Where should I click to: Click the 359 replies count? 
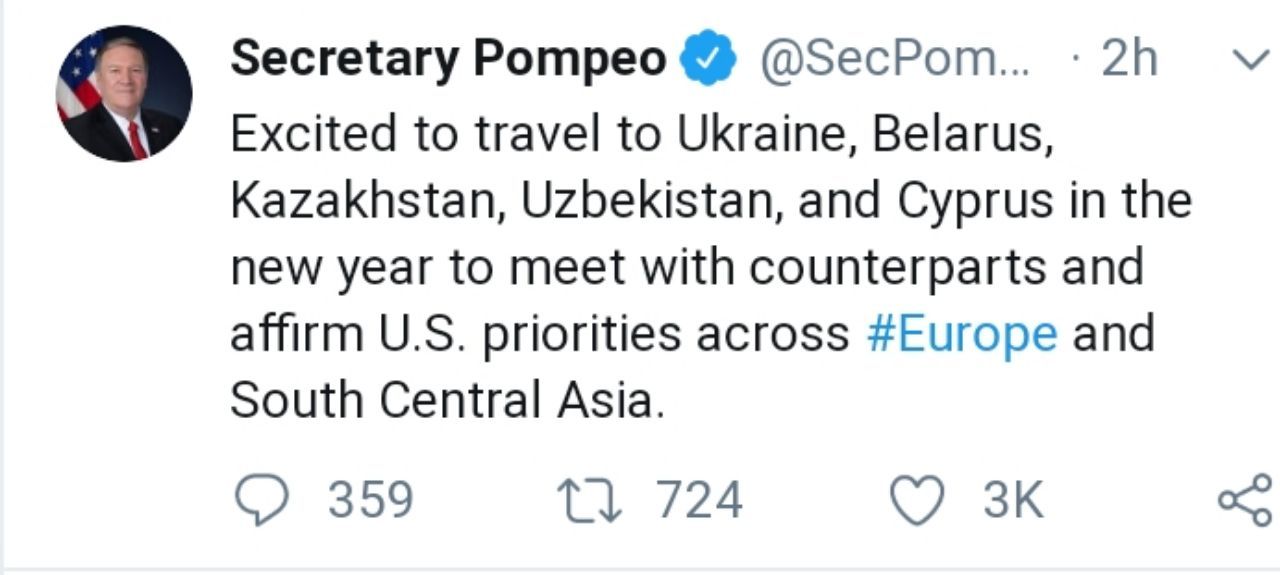point(371,500)
